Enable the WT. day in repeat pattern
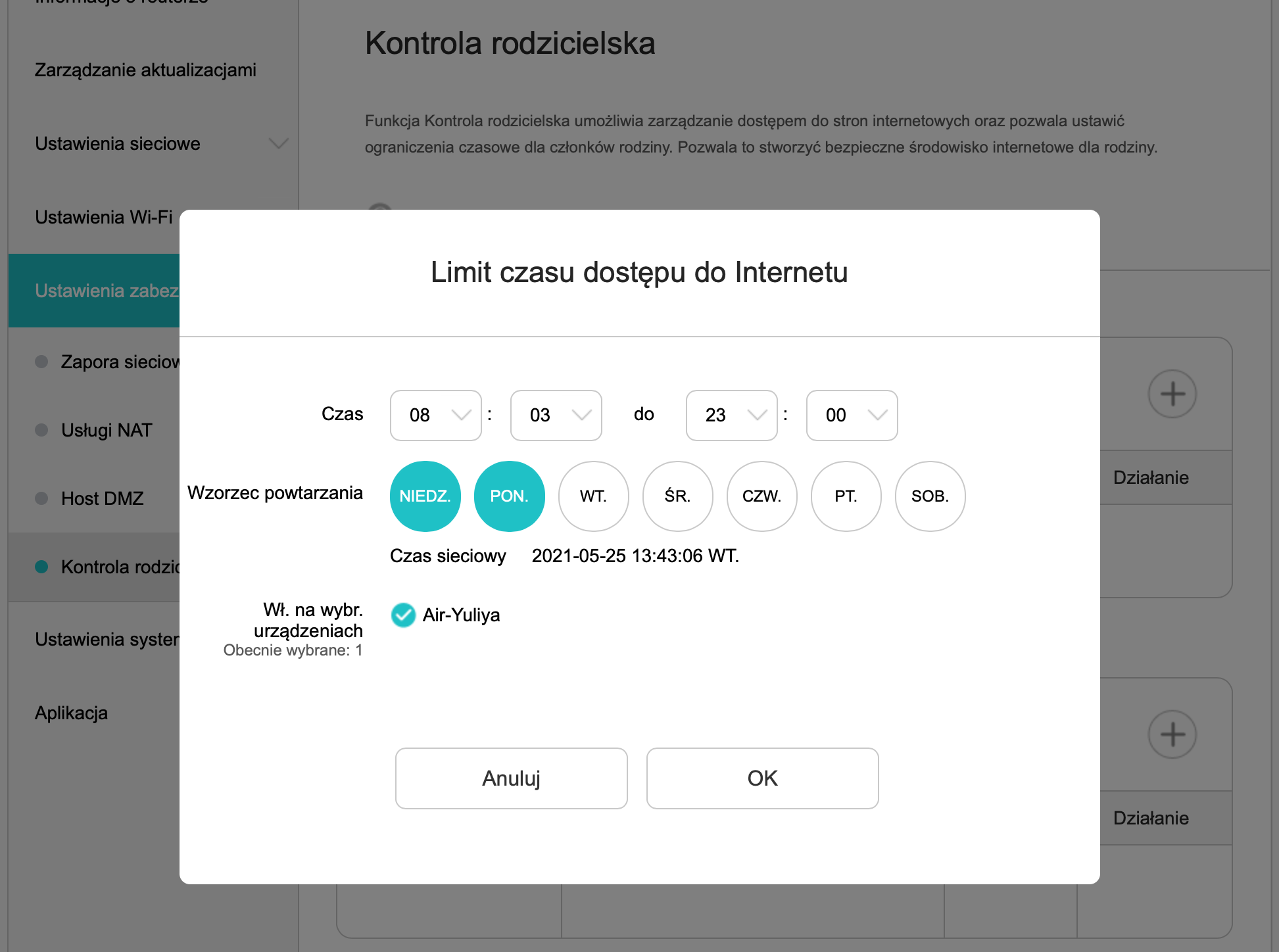This screenshot has height=952, width=1279. click(593, 496)
